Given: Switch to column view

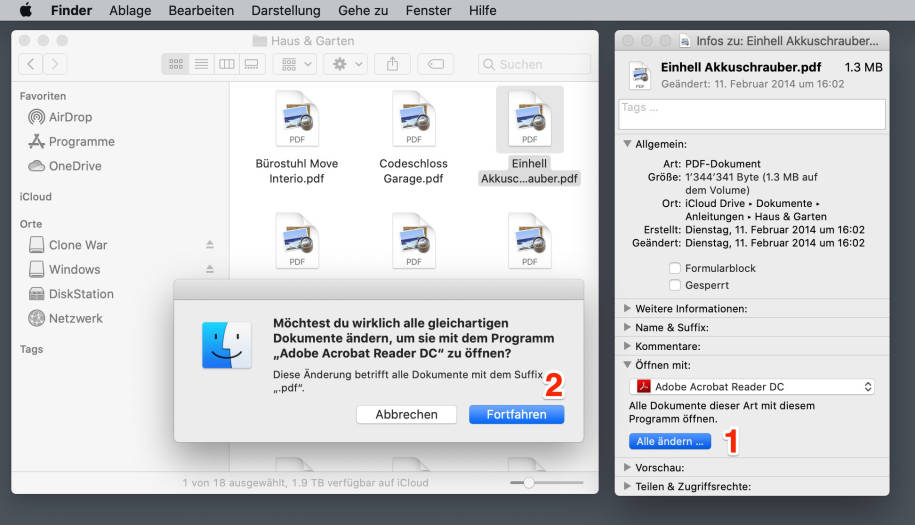Looking at the screenshot, I should [226, 64].
